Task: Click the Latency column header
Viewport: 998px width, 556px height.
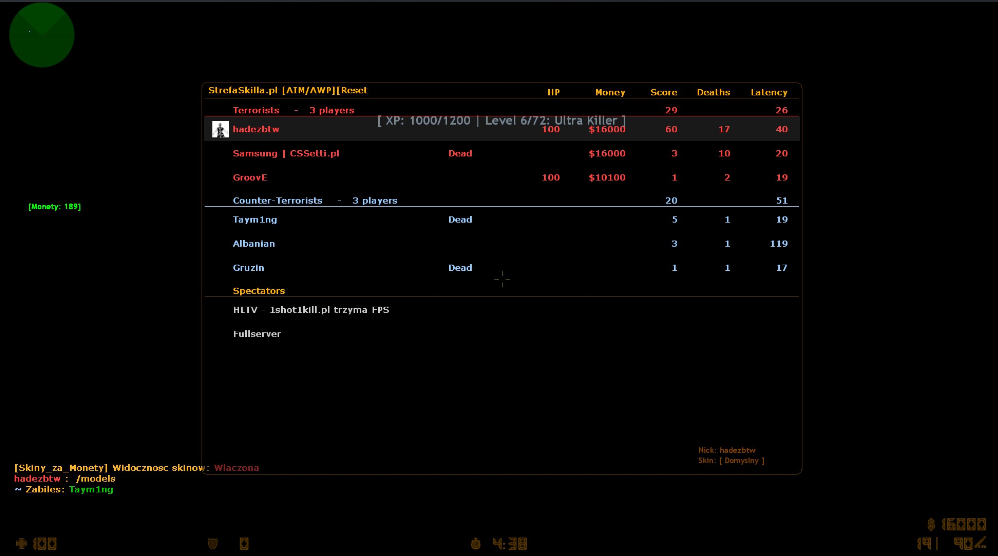Action: click(769, 92)
